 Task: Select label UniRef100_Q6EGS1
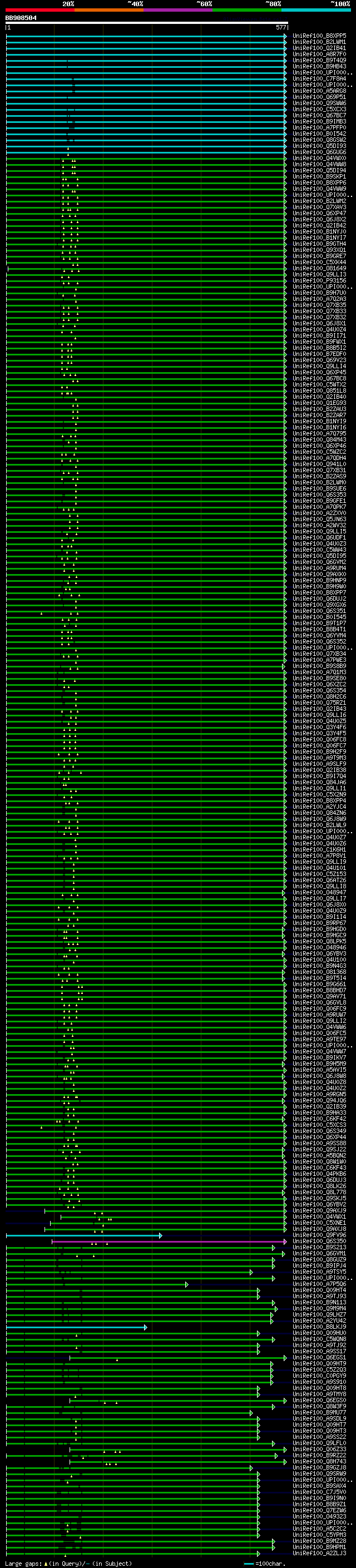[319, 1357]
